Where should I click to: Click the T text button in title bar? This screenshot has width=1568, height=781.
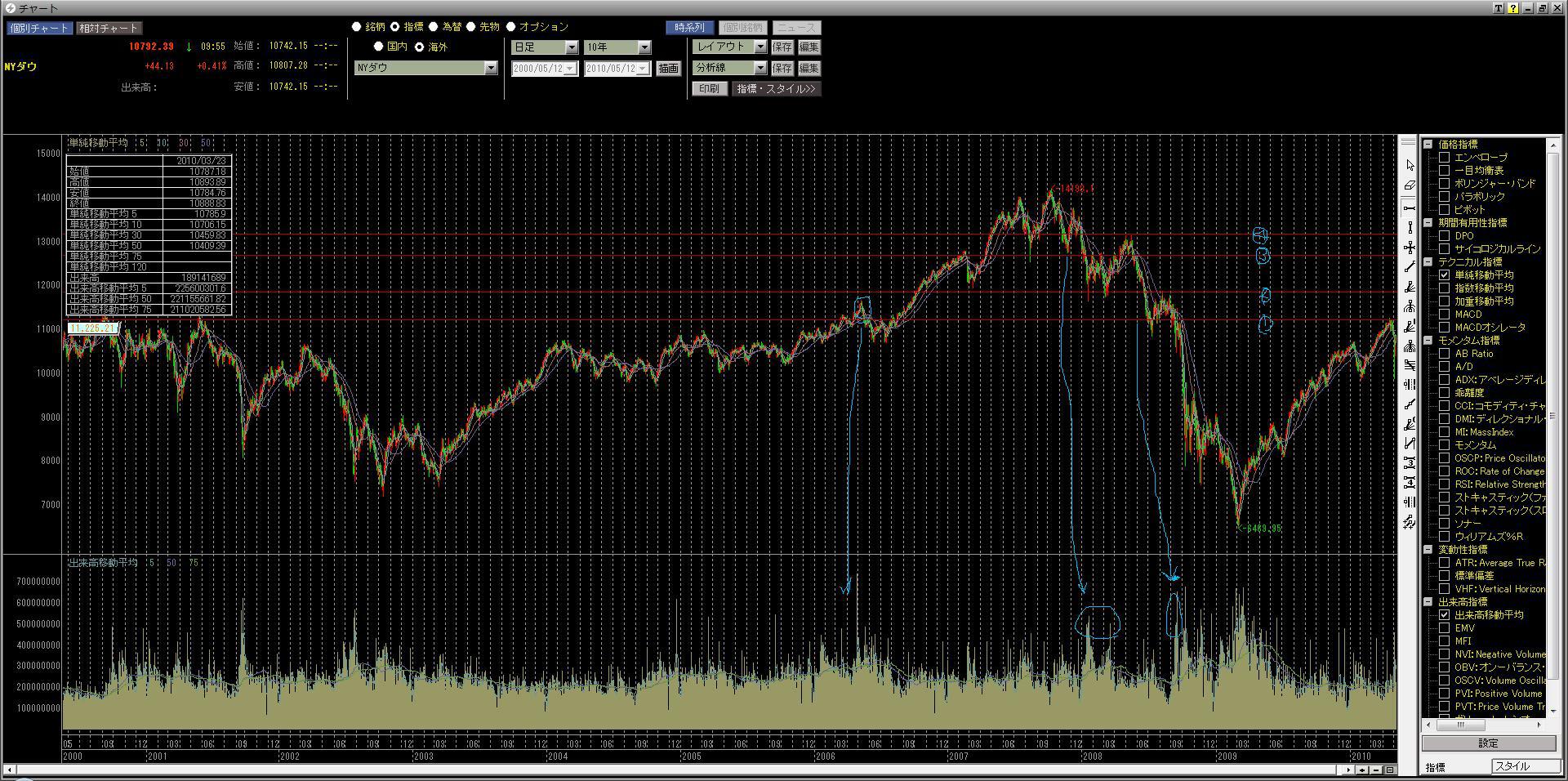pyautogui.click(x=1499, y=8)
